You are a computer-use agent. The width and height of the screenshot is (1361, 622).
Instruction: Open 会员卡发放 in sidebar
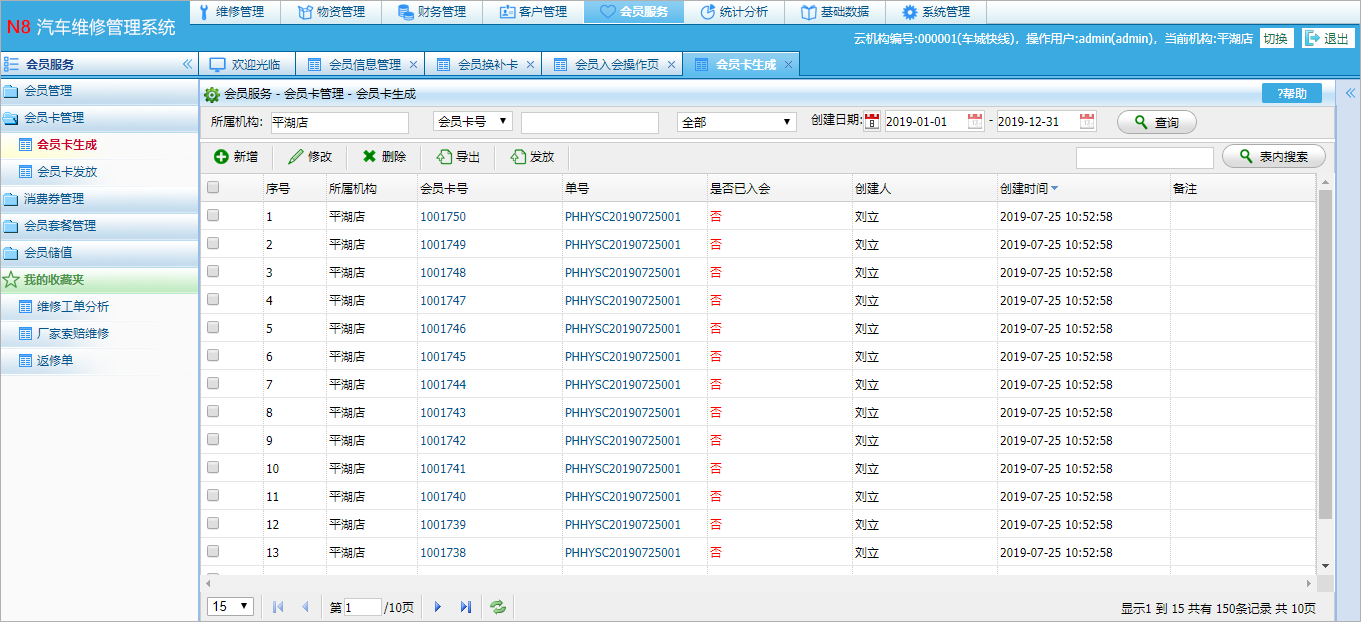67,172
